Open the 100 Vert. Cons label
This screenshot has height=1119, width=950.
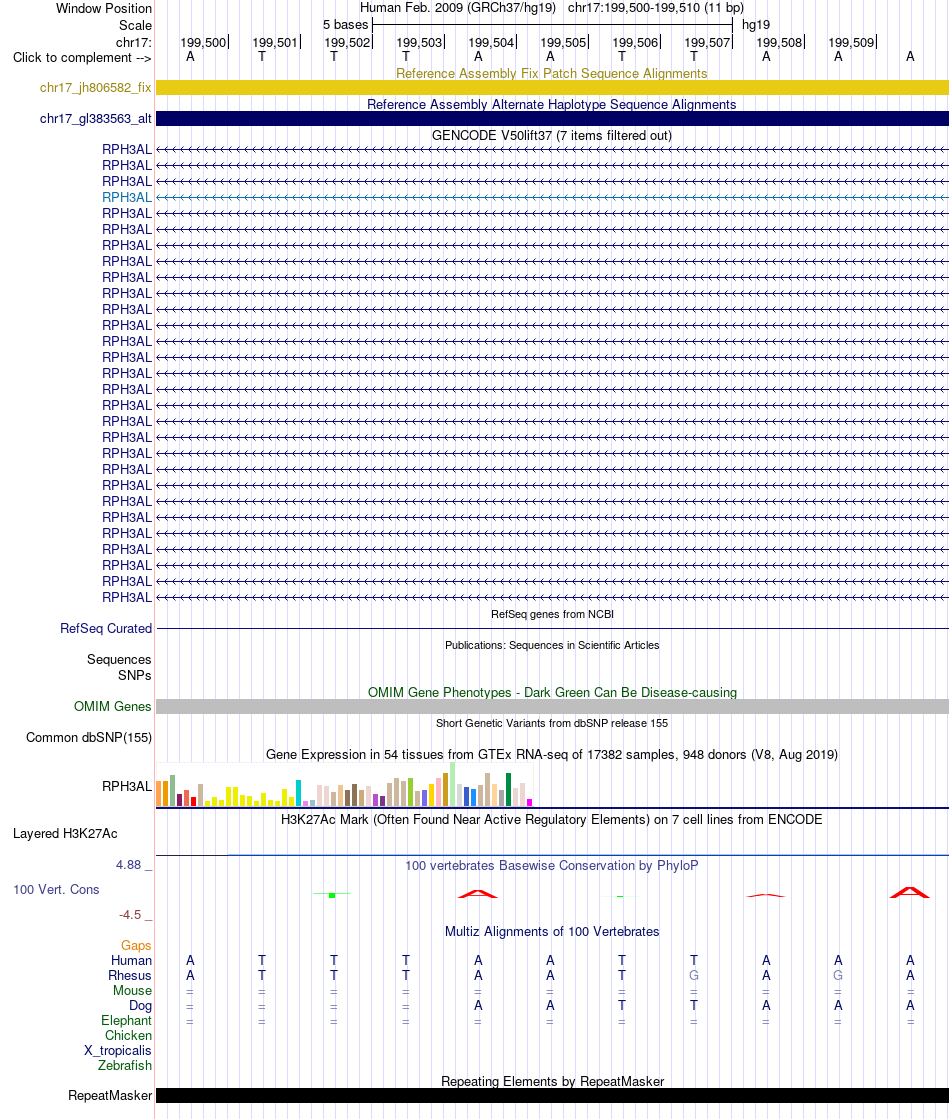pyautogui.click(x=56, y=890)
